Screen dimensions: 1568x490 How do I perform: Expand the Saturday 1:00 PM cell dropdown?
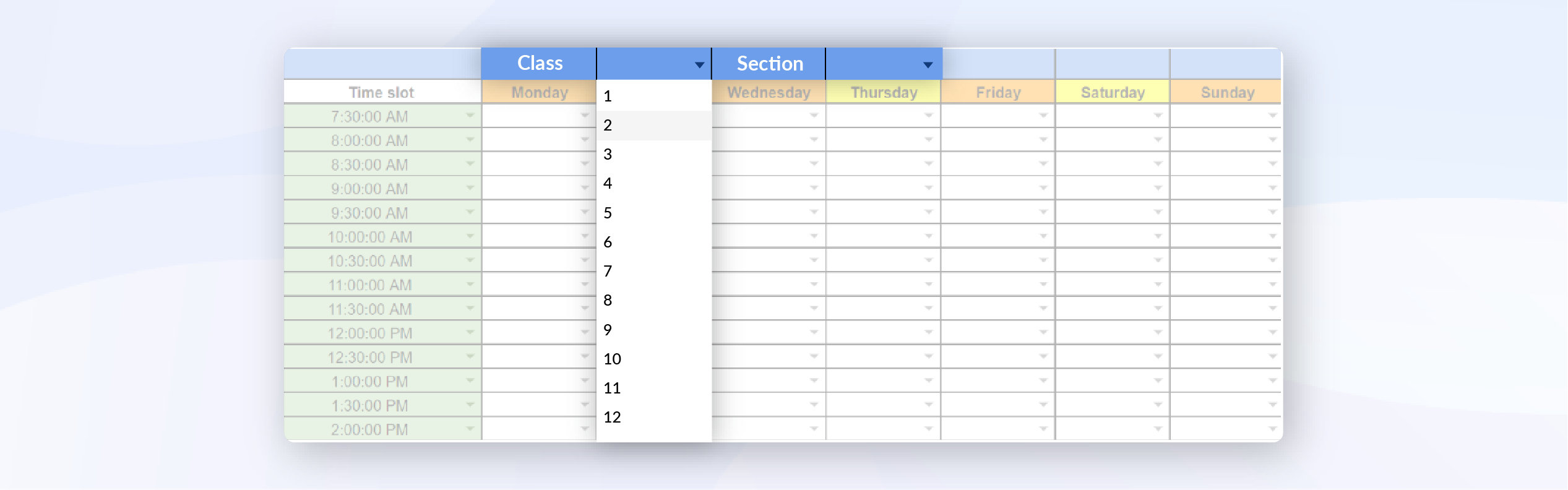point(1158,381)
